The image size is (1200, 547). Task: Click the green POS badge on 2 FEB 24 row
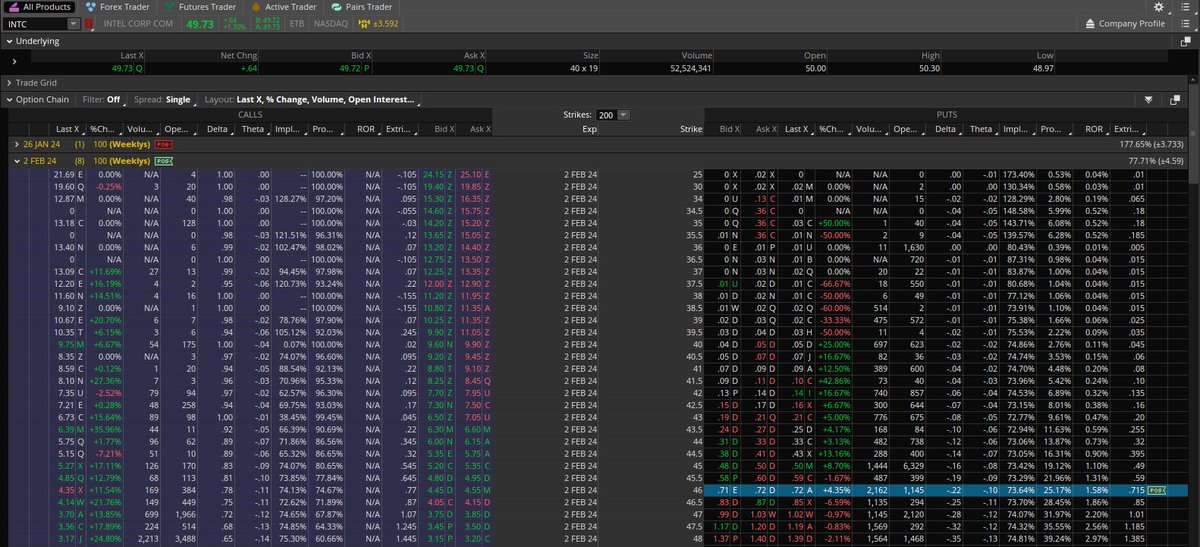(x=164, y=160)
